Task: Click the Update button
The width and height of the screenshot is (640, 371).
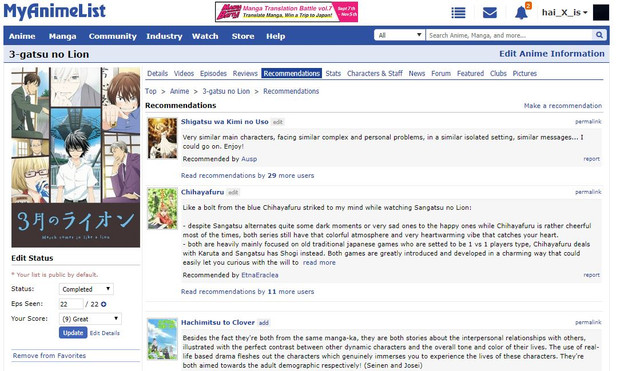Action: pyautogui.click(x=73, y=333)
